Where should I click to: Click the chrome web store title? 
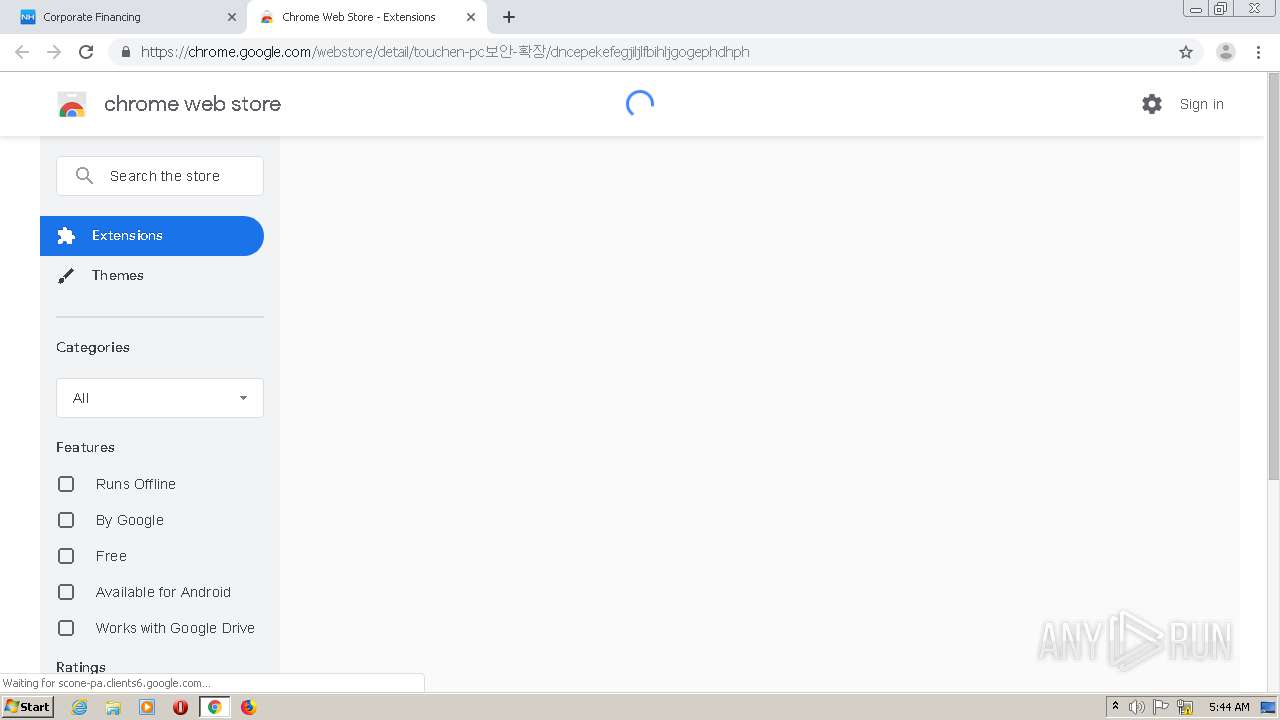point(192,104)
